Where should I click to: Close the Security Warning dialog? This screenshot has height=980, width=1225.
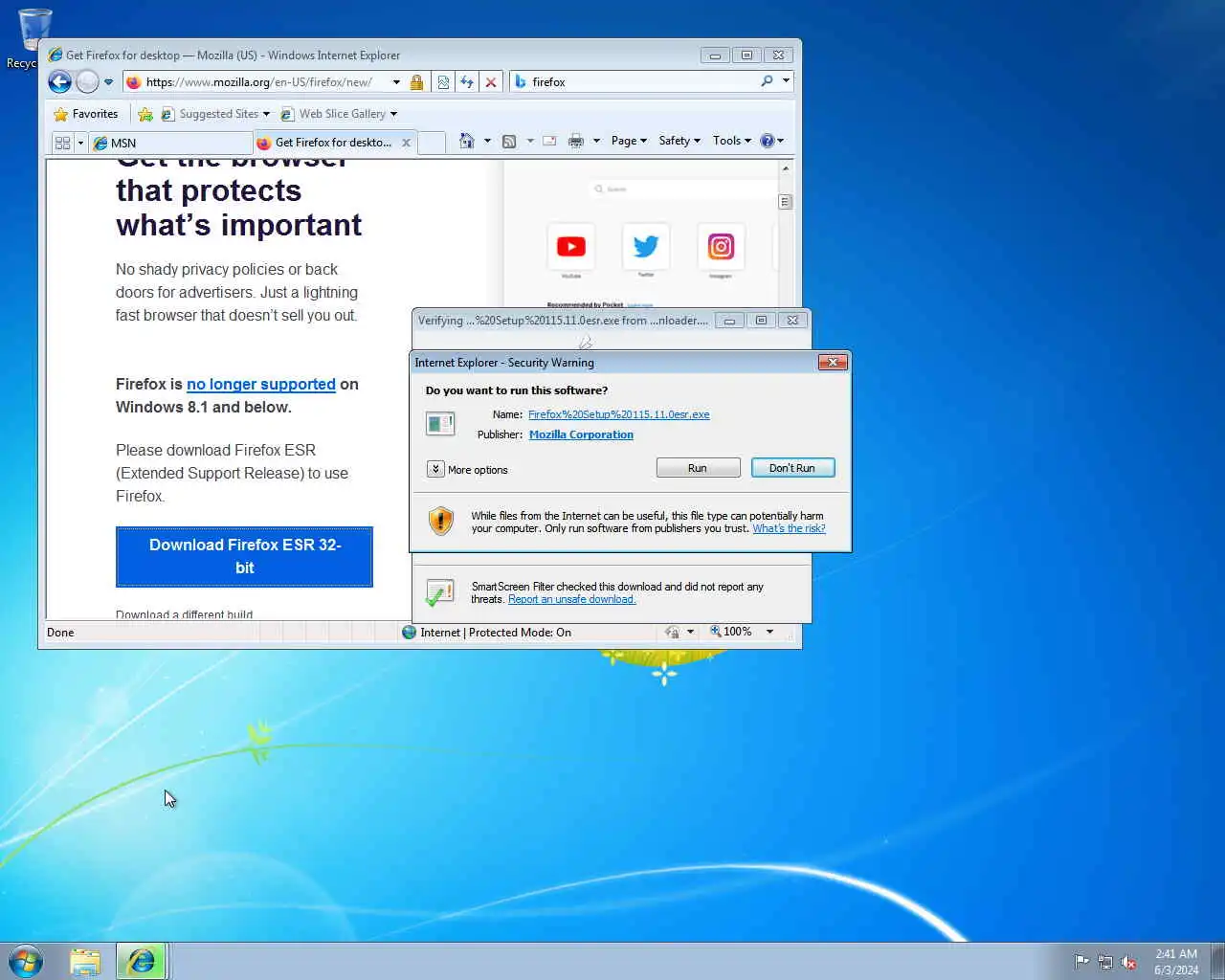833,362
